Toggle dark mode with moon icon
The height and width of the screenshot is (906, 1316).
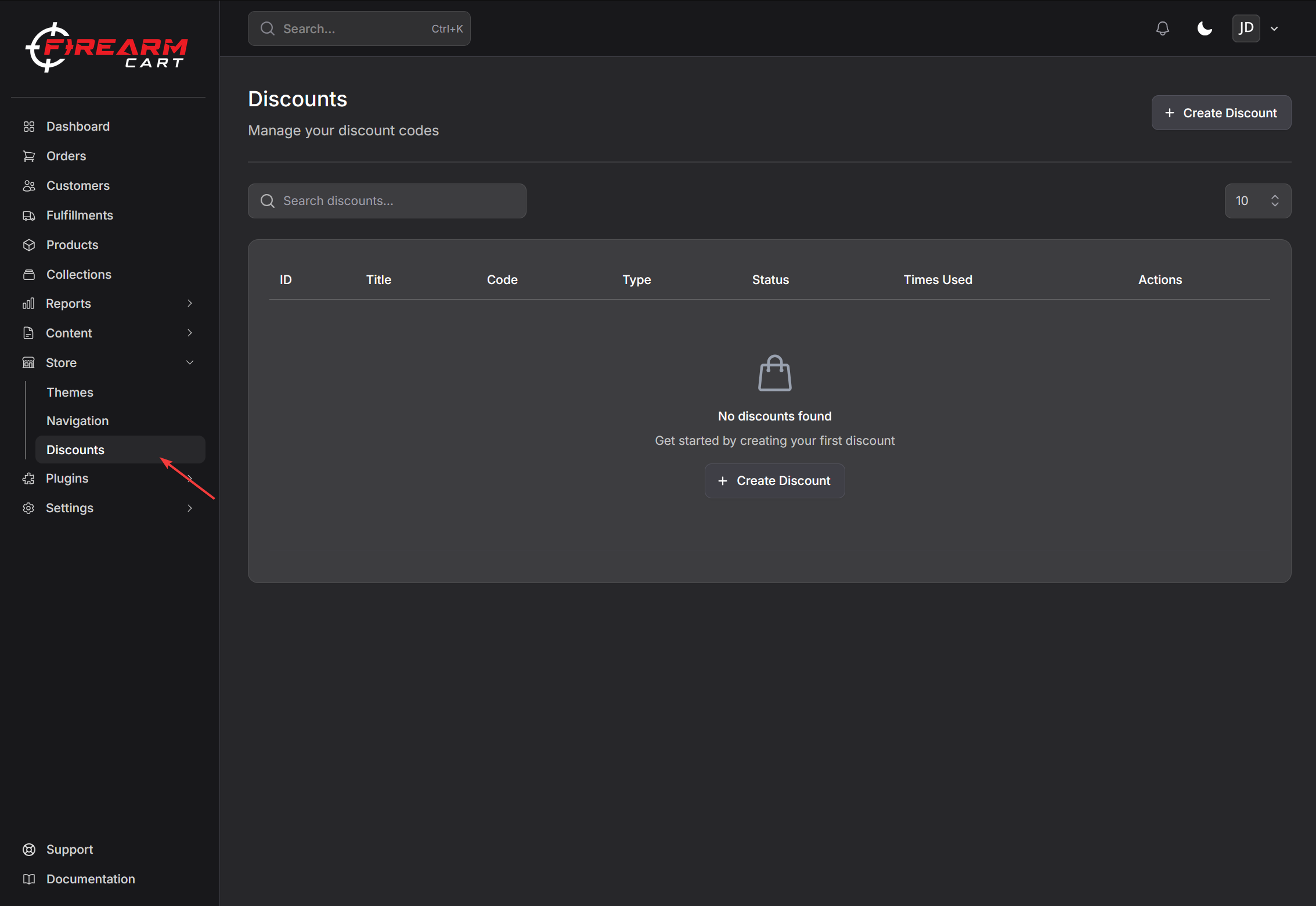click(1205, 28)
